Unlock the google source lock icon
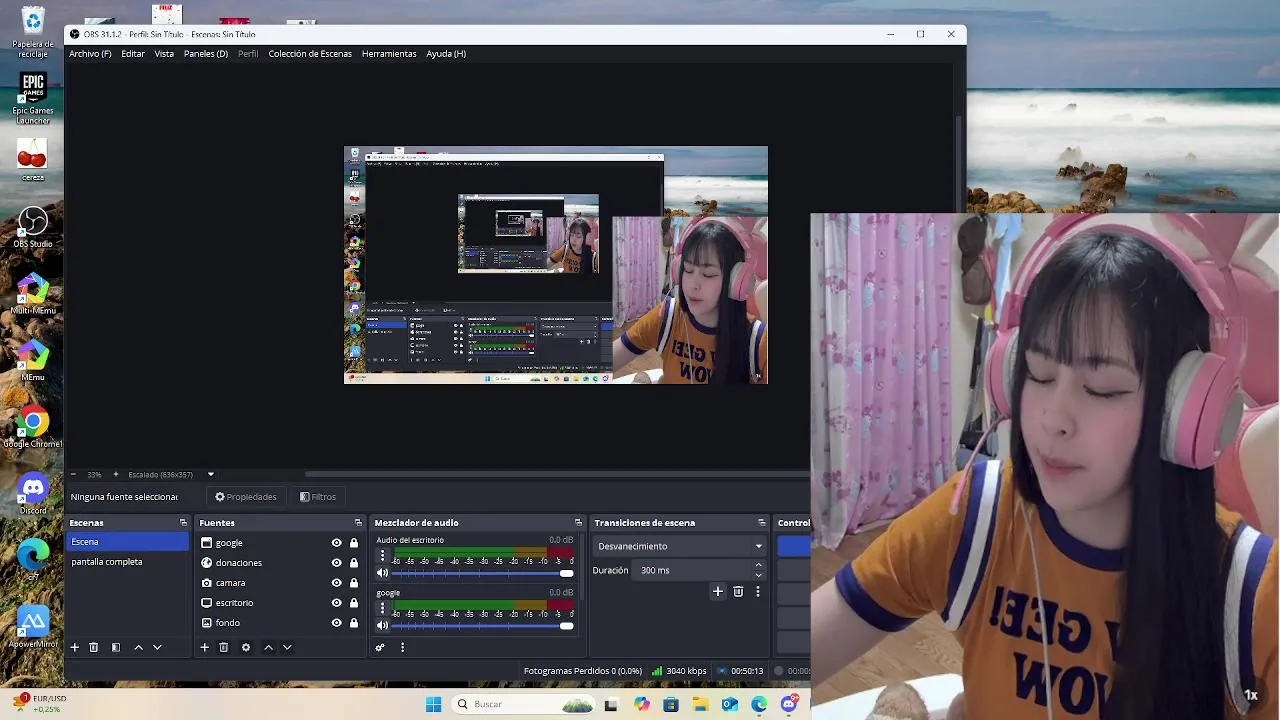The width and height of the screenshot is (1280, 720). (x=354, y=542)
